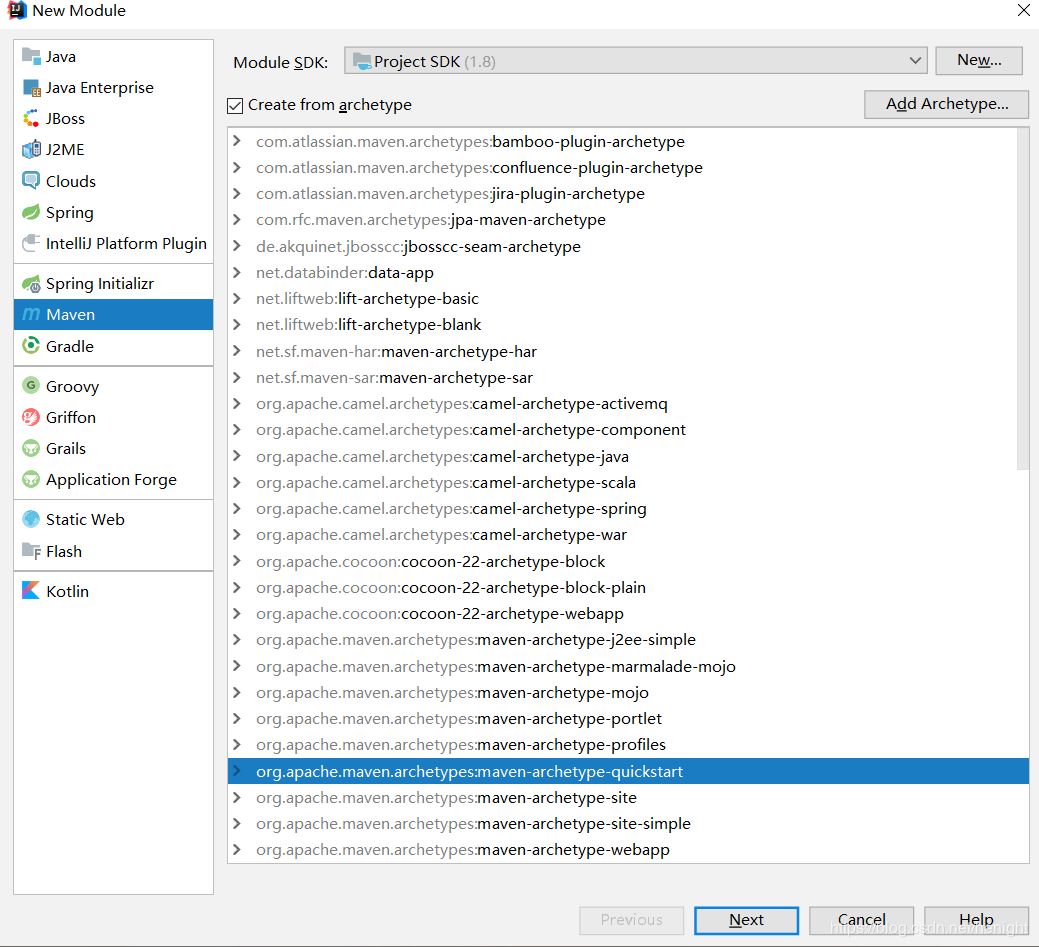Viewport: 1039px width, 947px height.
Task: Click the Spring Initializr icon
Action: point(31,284)
